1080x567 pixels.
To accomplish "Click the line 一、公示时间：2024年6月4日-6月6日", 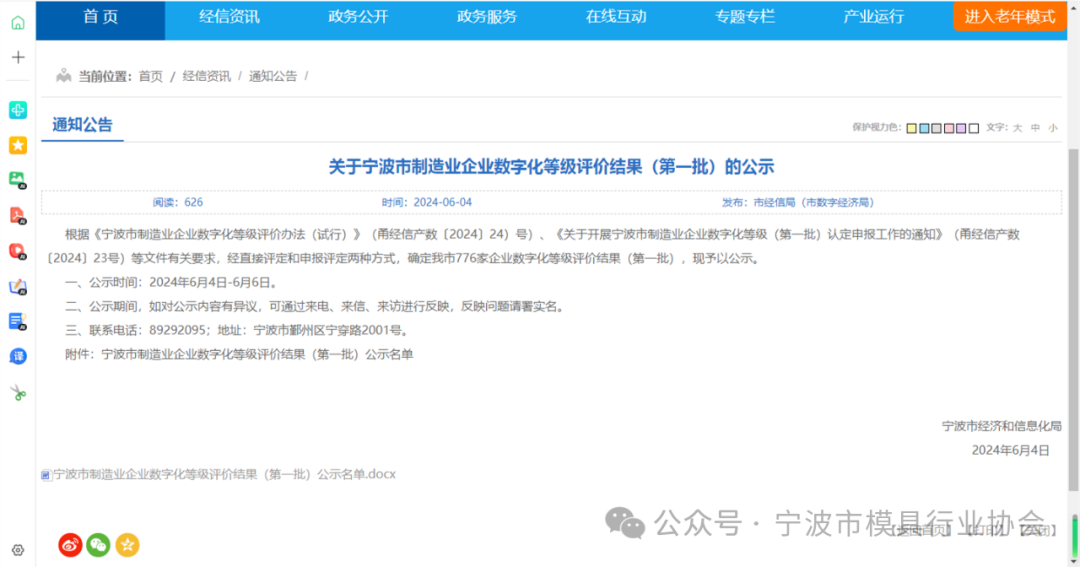I will [x=173, y=282].
